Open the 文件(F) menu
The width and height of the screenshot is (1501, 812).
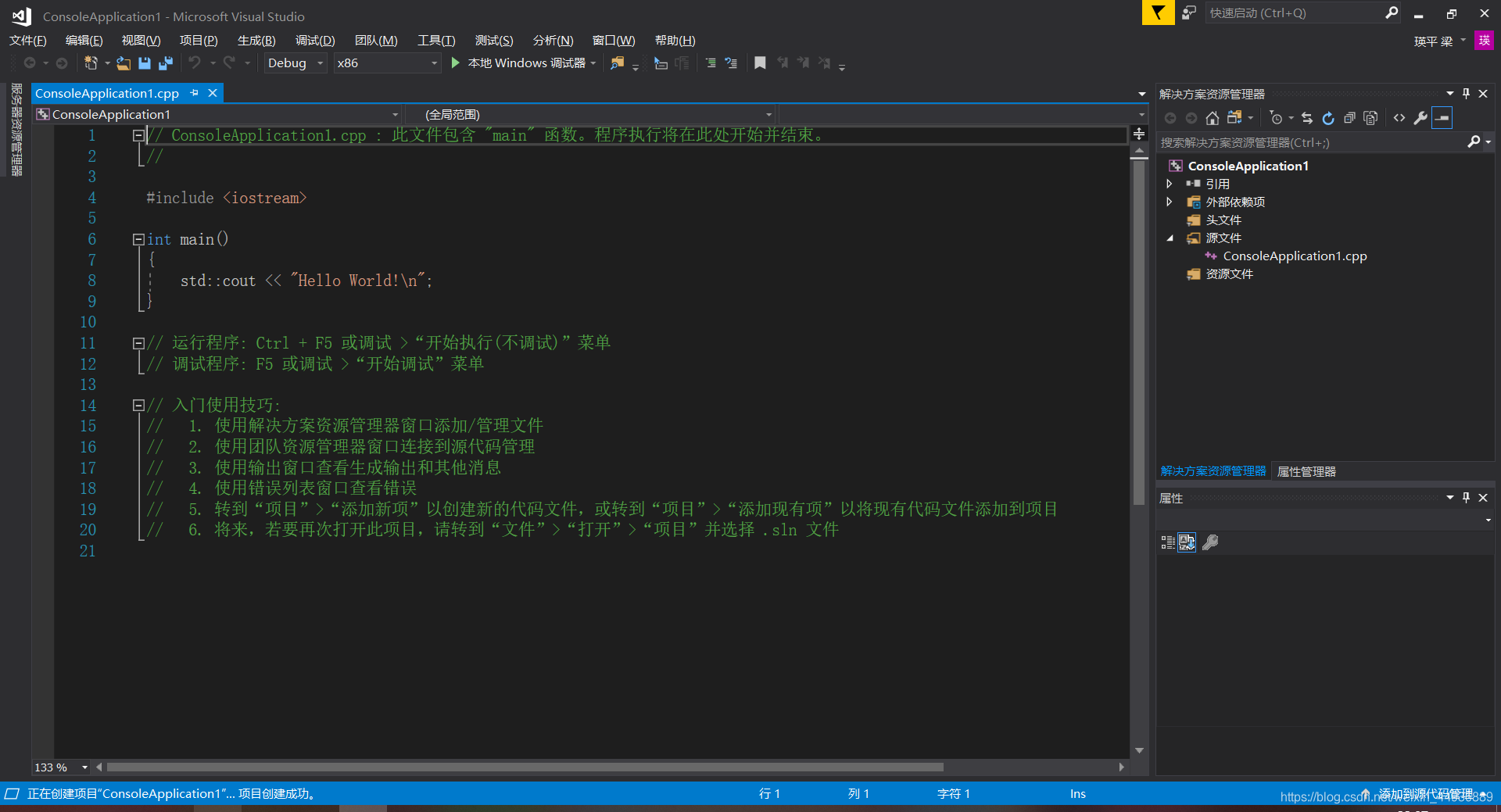pyautogui.click(x=28, y=41)
